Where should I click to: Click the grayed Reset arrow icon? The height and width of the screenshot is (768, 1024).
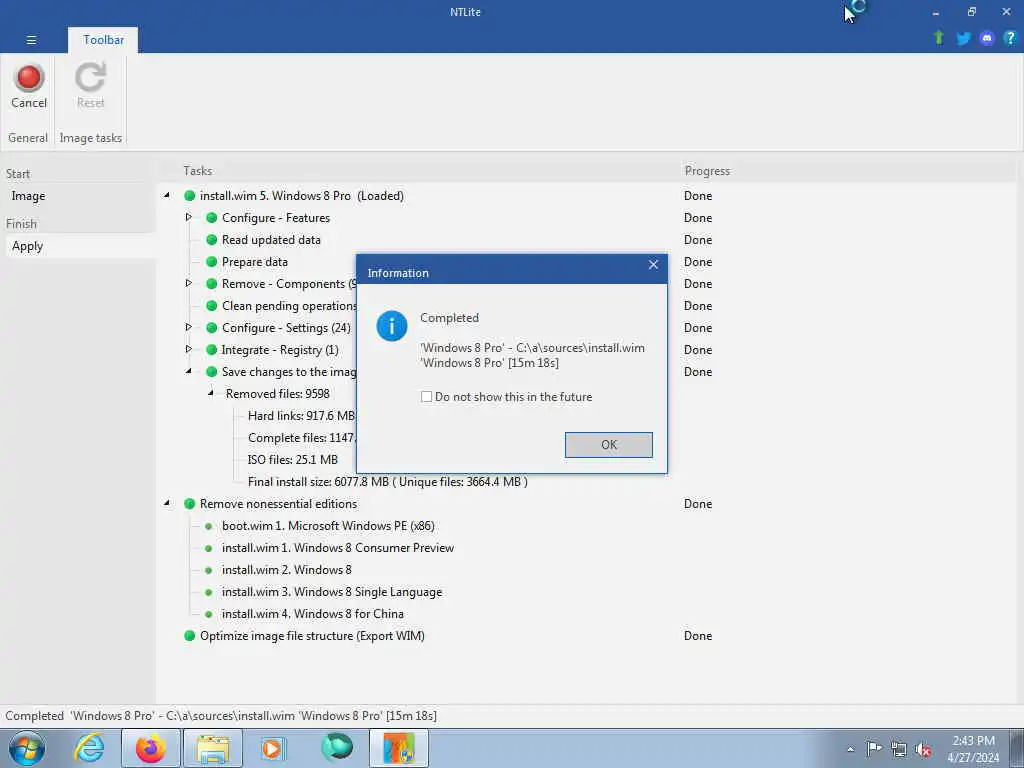pyautogui.click(x=90, y=77)
